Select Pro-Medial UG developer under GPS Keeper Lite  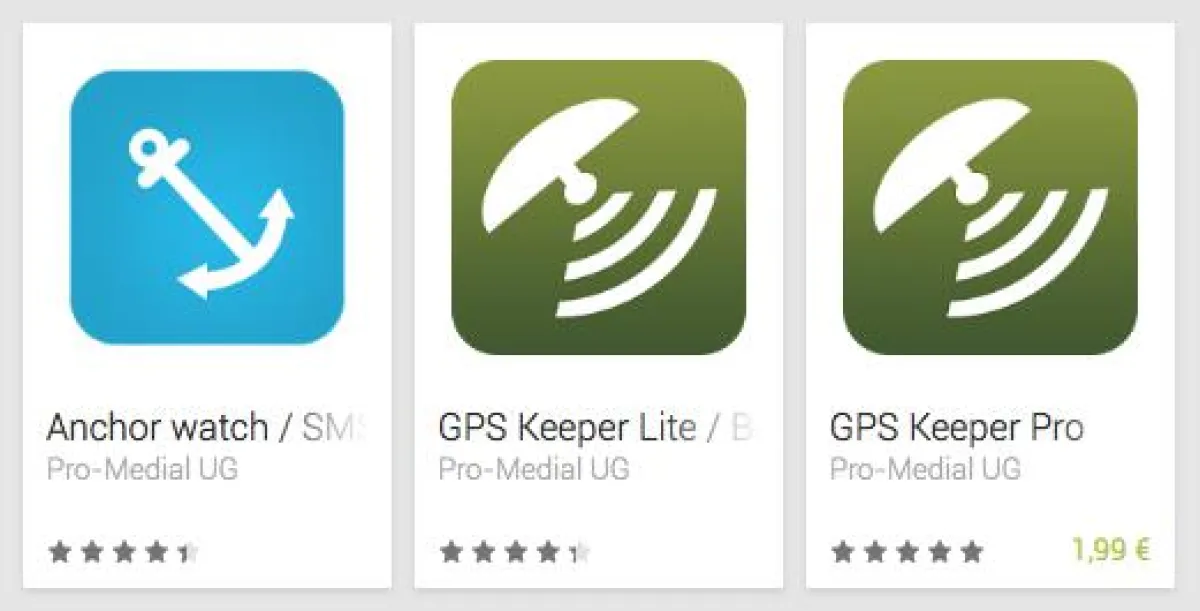[x=535, y=469]
